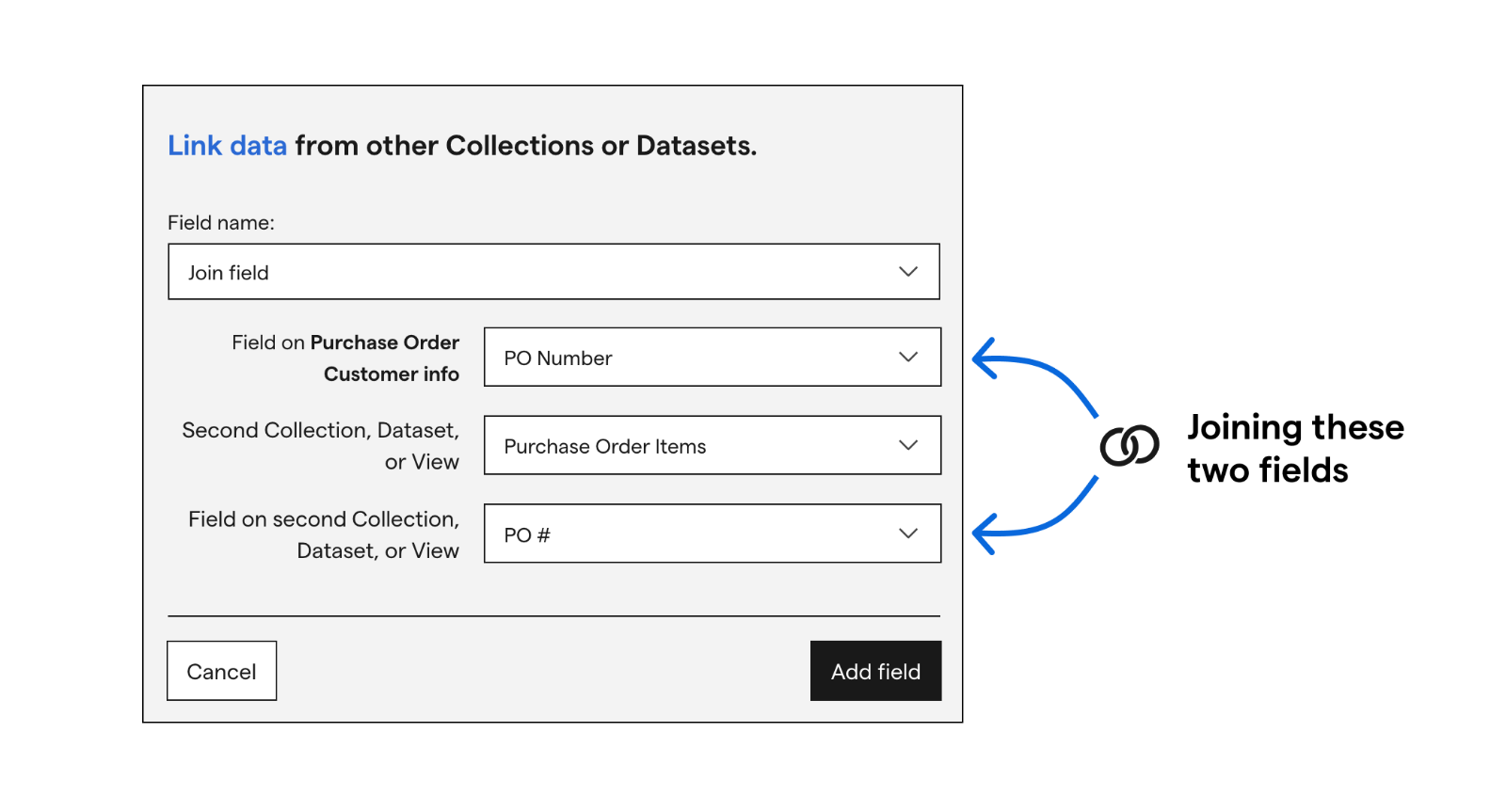This screenshot has width=1506, height=812.
Task: Open the Field name dropdown showing Join field
Action: click(x=553, y=272)
